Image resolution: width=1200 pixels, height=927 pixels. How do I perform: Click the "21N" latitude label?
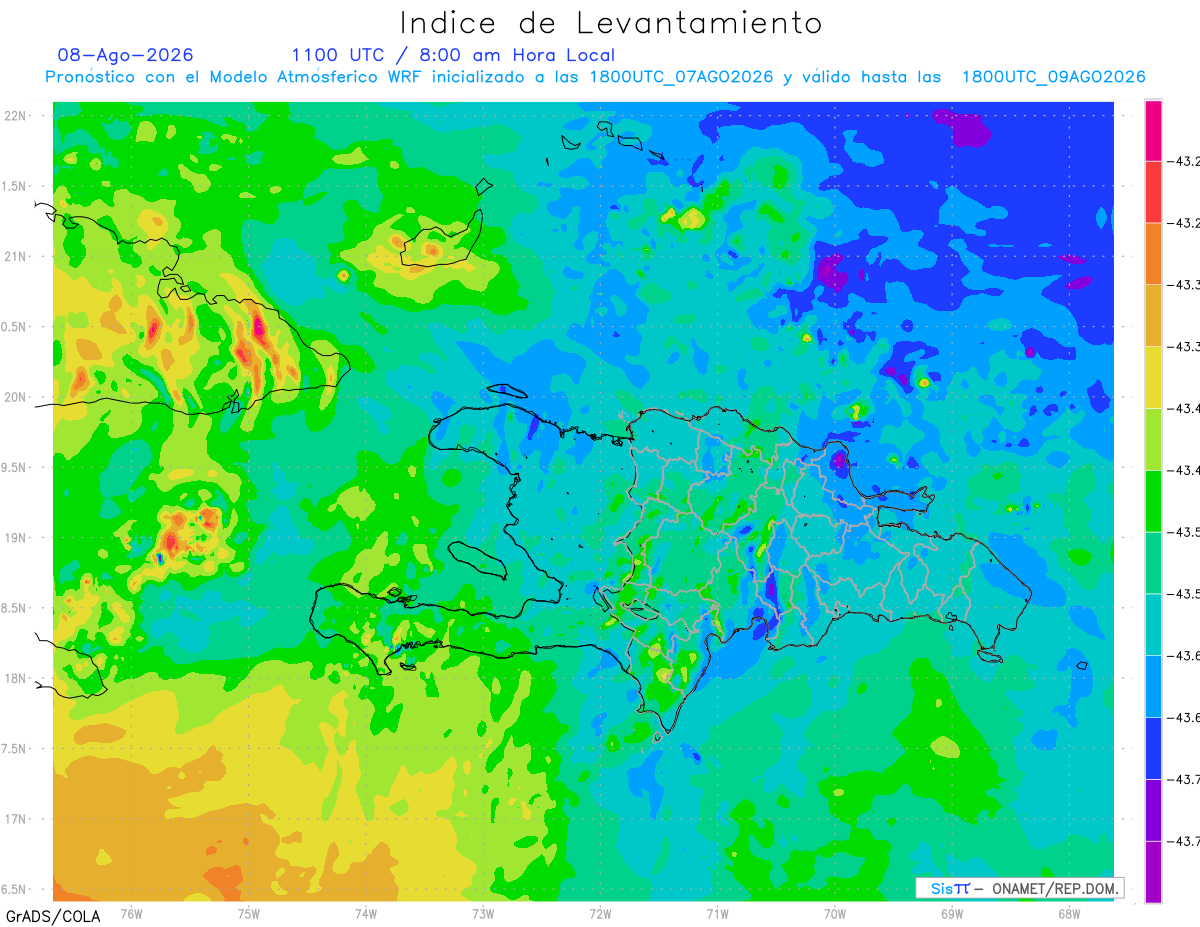(x=15, y=256)
